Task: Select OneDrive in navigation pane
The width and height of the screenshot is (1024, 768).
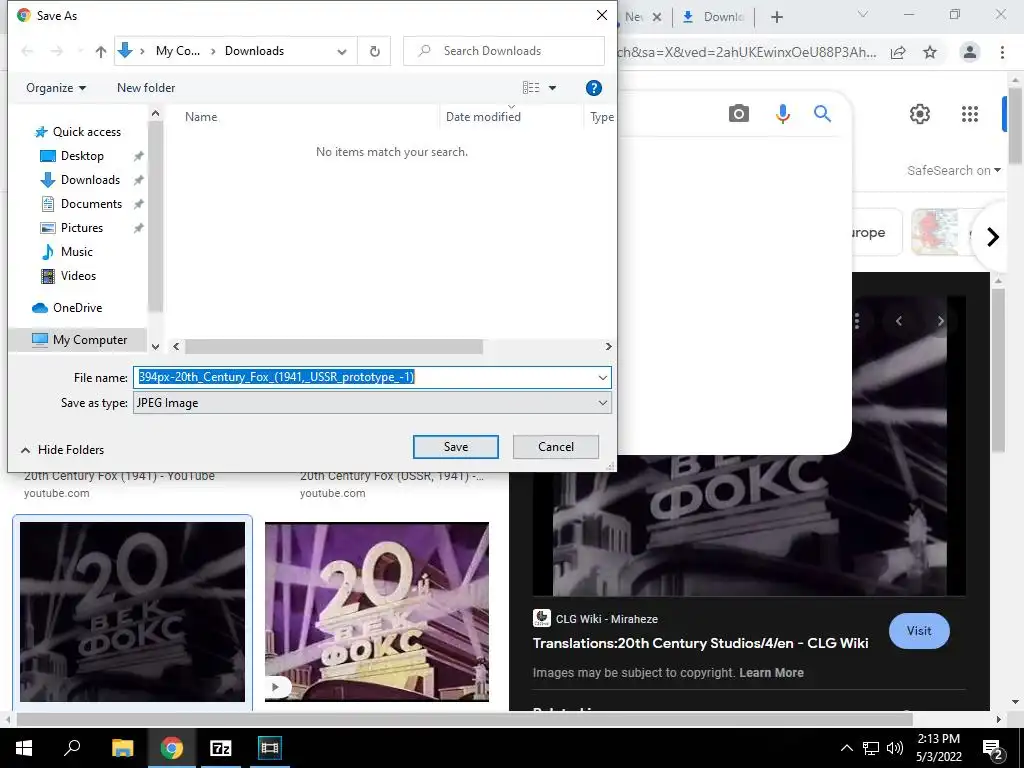Action: coord(77,308)
